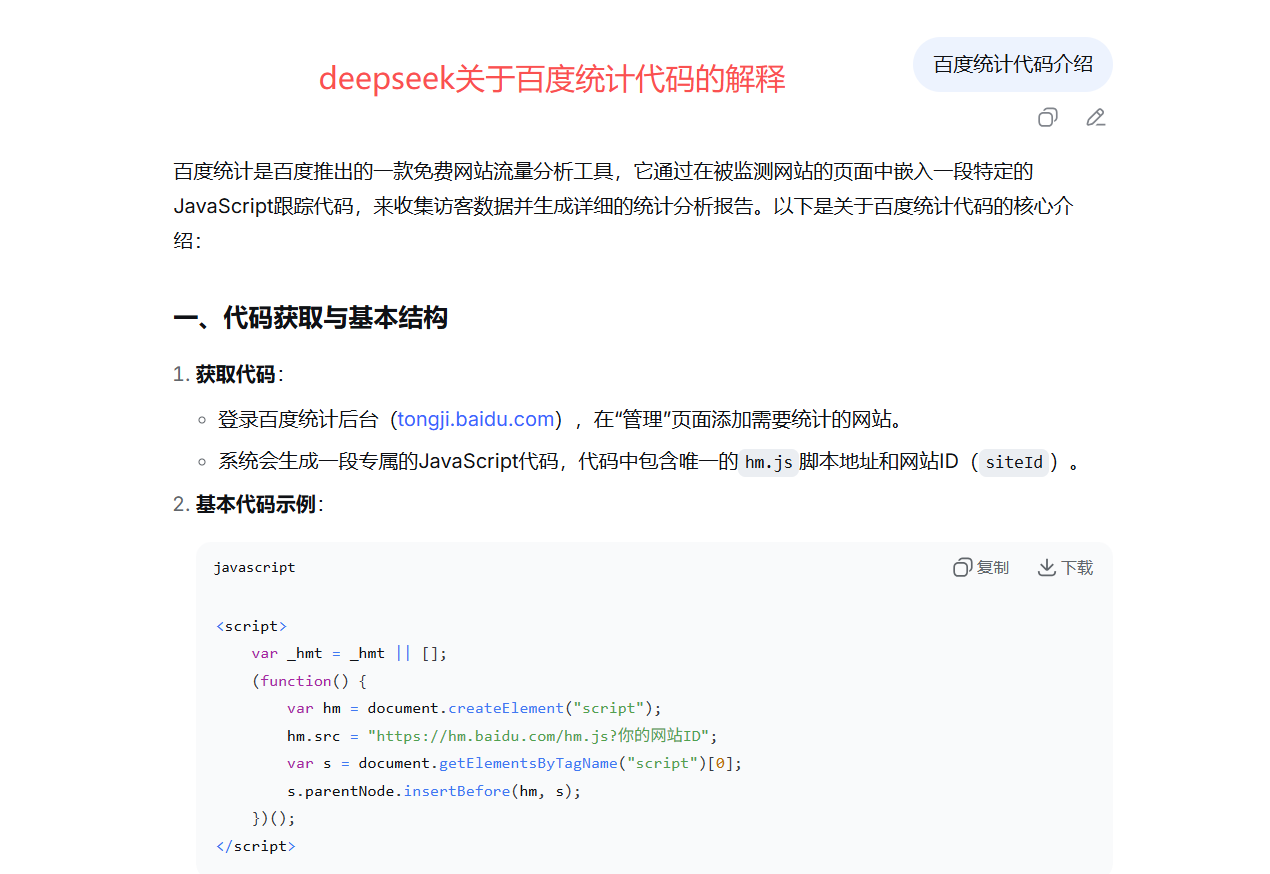This screenshot has width=1270, height=874.
Task: Click the 基本代码示例 list item label
Action: [x=255, y=504]
